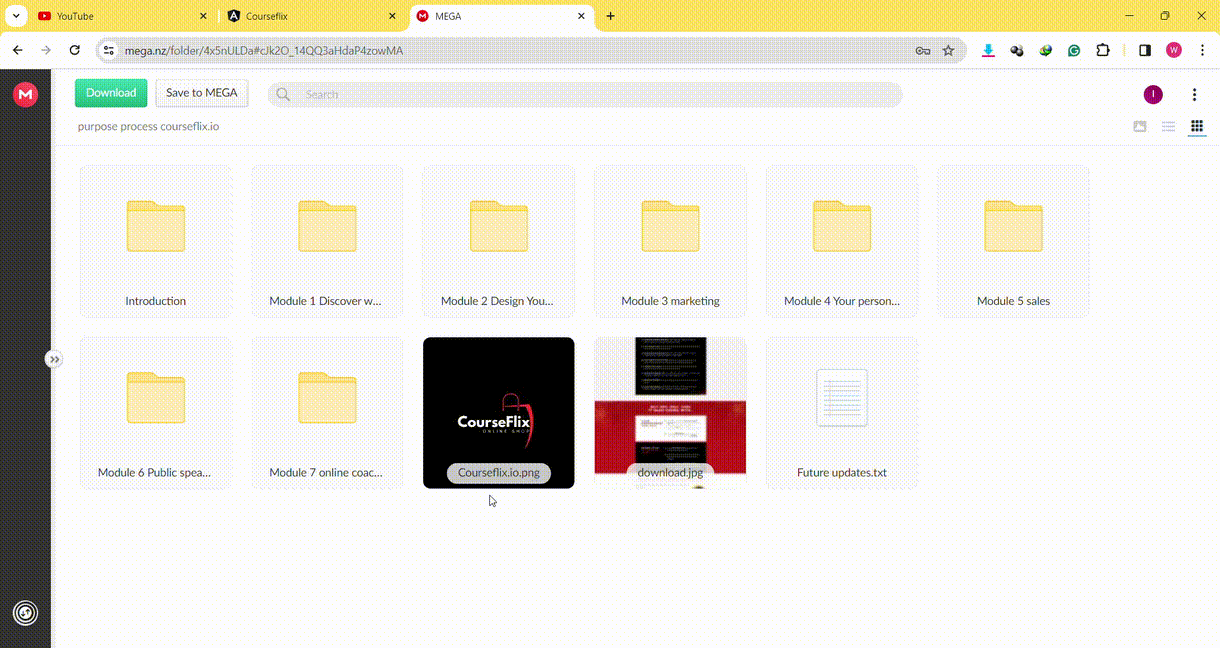Image resolution: width=1220 pixels, height=648 pixels.
Task: Open the Chrome profile avatar W
Action: click(1174, 50)
